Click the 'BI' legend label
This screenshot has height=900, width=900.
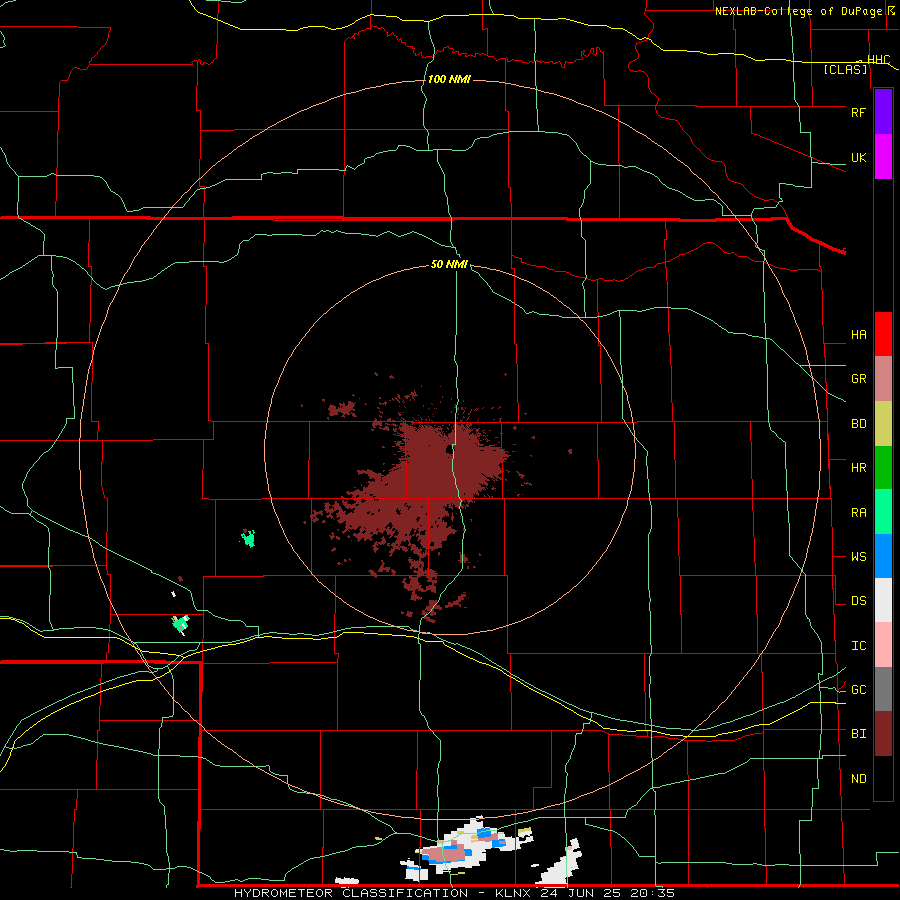pyautogui.click(x=858, y=734)
